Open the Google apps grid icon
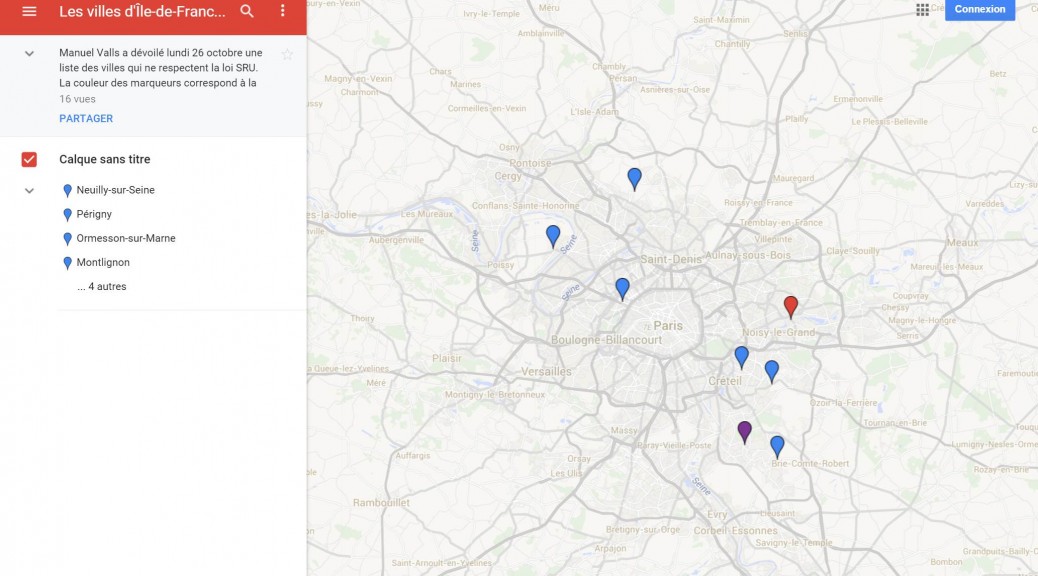 click(x=922, y=10)
